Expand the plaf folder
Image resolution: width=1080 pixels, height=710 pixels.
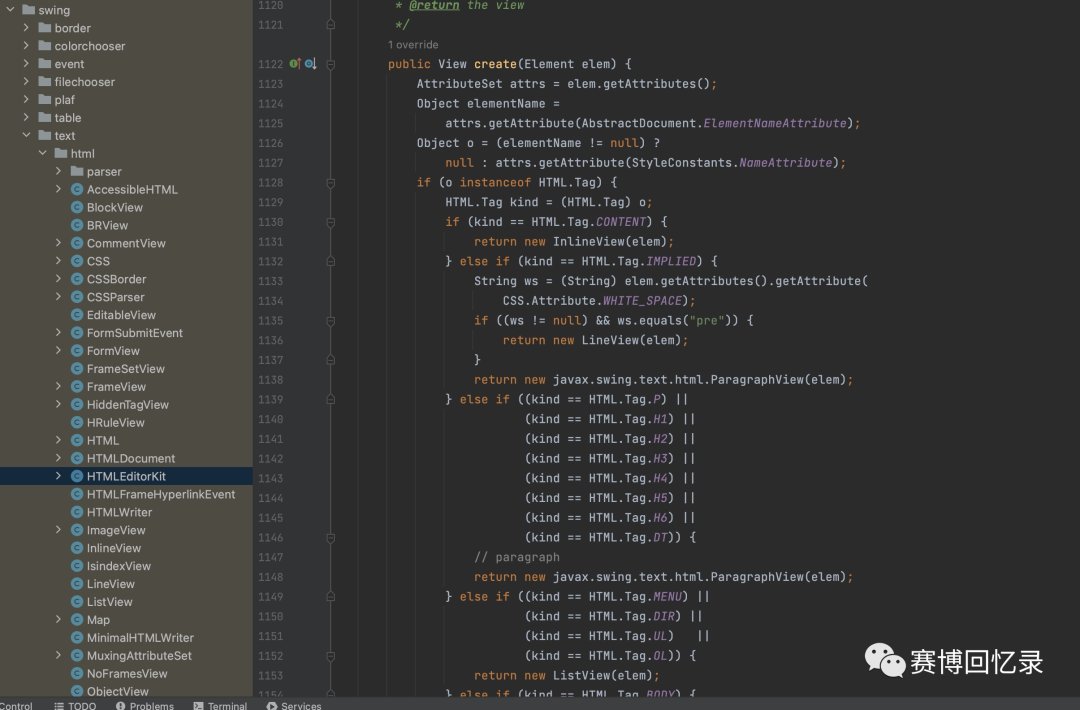[x=26, y=99]
